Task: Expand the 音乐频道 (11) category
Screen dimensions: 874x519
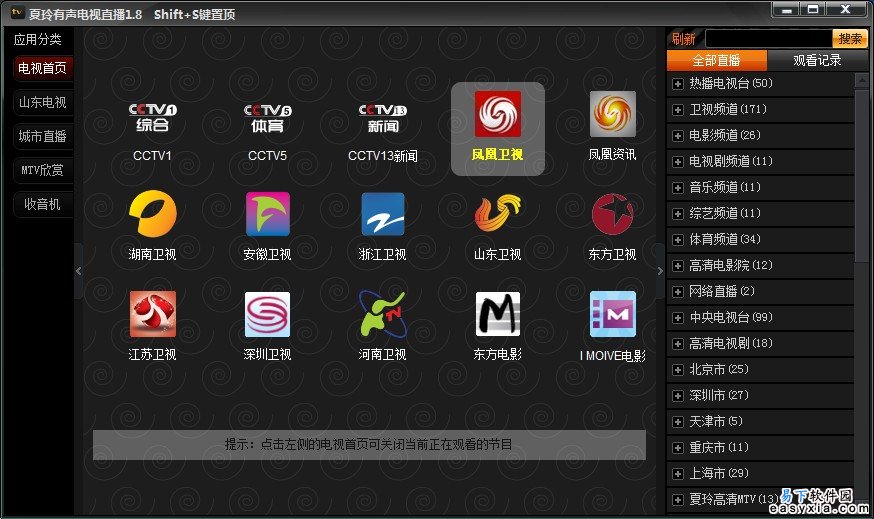Action: point(677,188)
